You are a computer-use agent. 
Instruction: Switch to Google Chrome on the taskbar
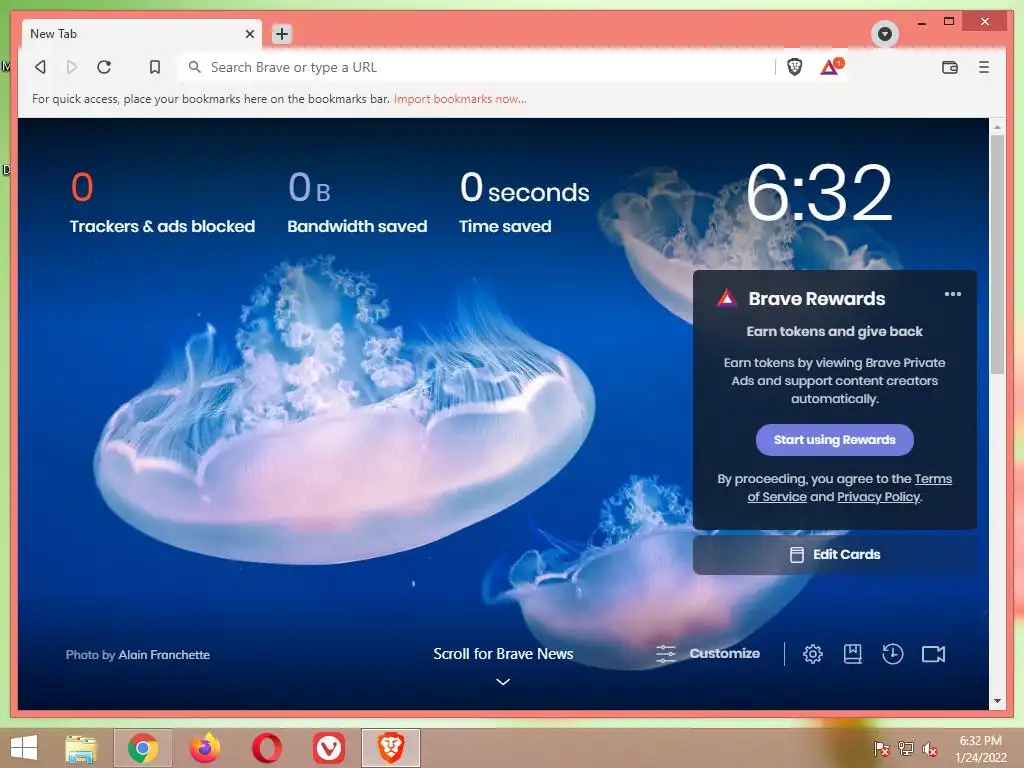(x=143, y=748)
